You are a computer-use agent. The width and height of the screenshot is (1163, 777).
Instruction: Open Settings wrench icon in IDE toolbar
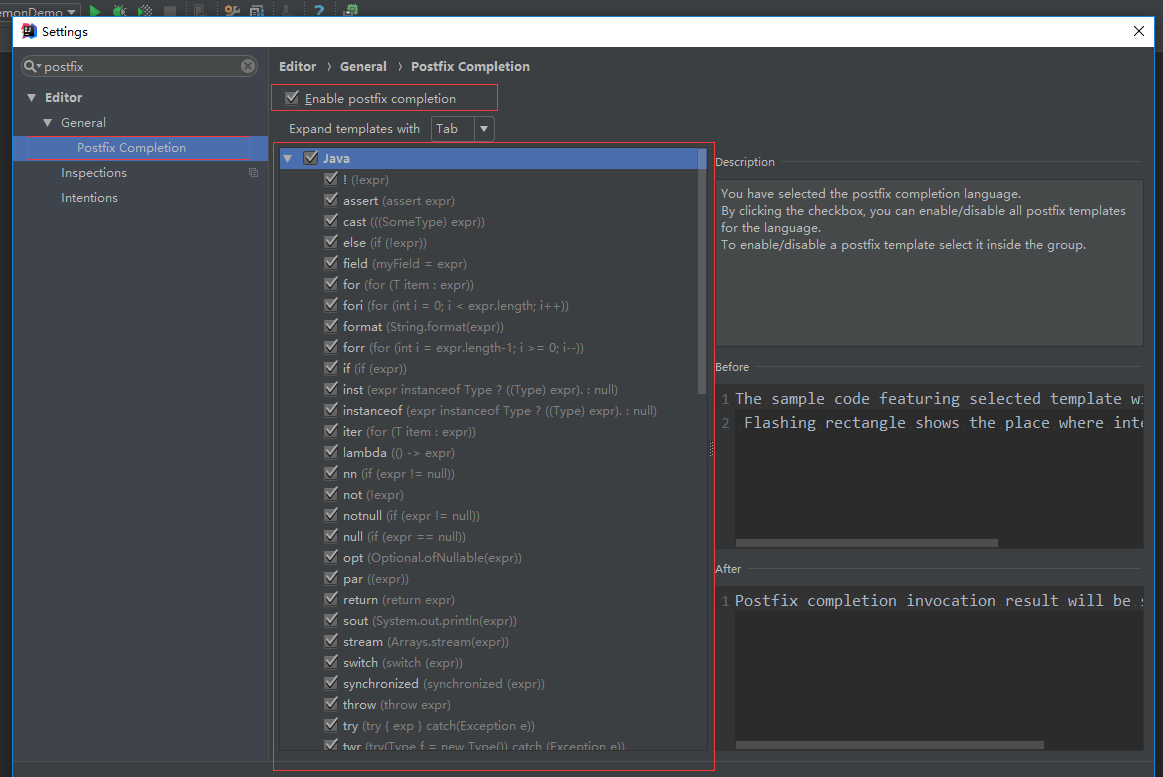232,10
